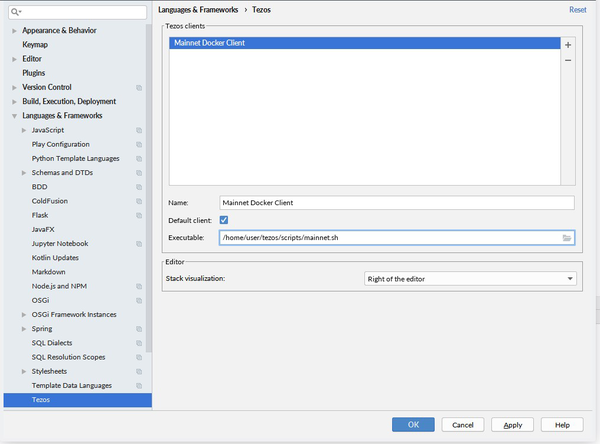600x444 pixels.
Task: Expand the JavaScript subsection
Action: tap(24, 130)
